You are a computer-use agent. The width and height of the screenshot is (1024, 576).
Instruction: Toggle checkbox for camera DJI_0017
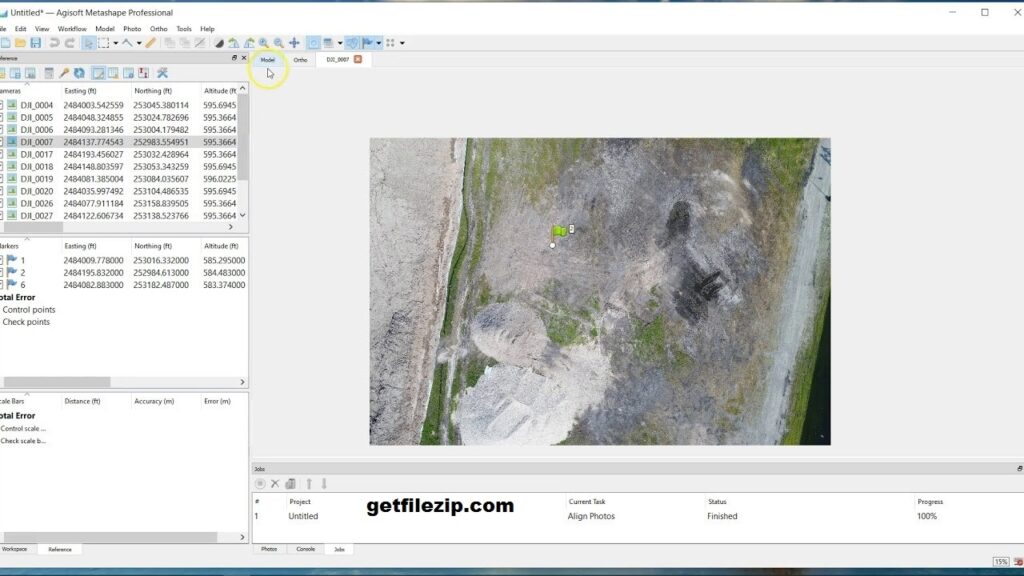[1, 155]
